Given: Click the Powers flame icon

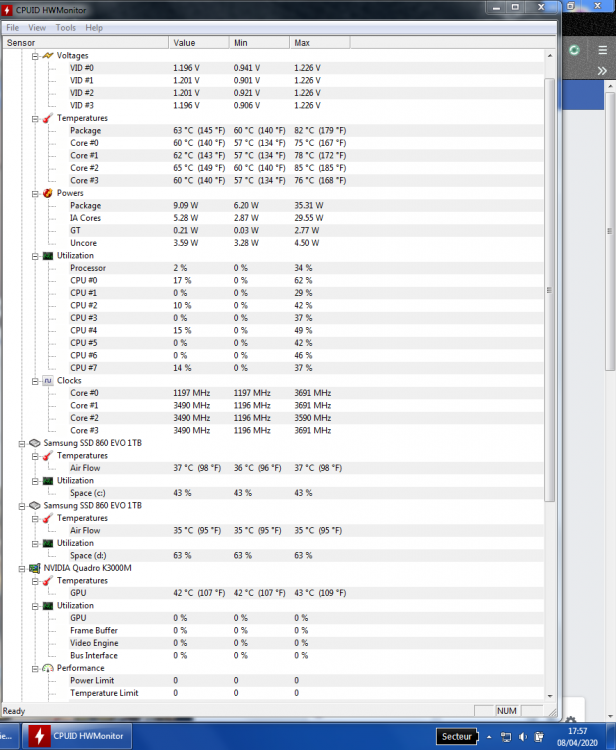Looking at the screenshot, I should [48, 193].
